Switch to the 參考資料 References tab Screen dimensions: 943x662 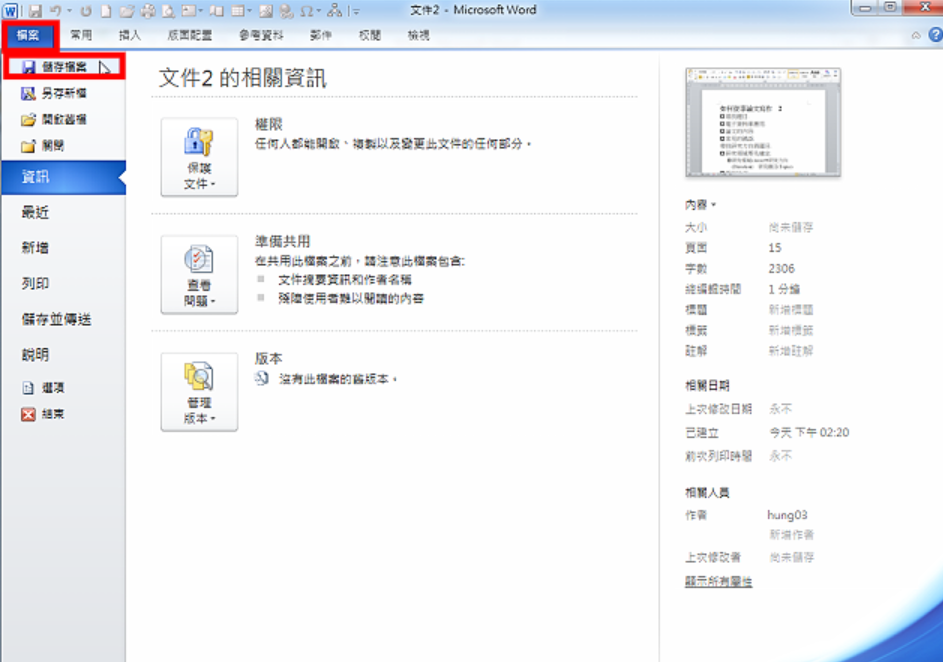tap(261, 35)
